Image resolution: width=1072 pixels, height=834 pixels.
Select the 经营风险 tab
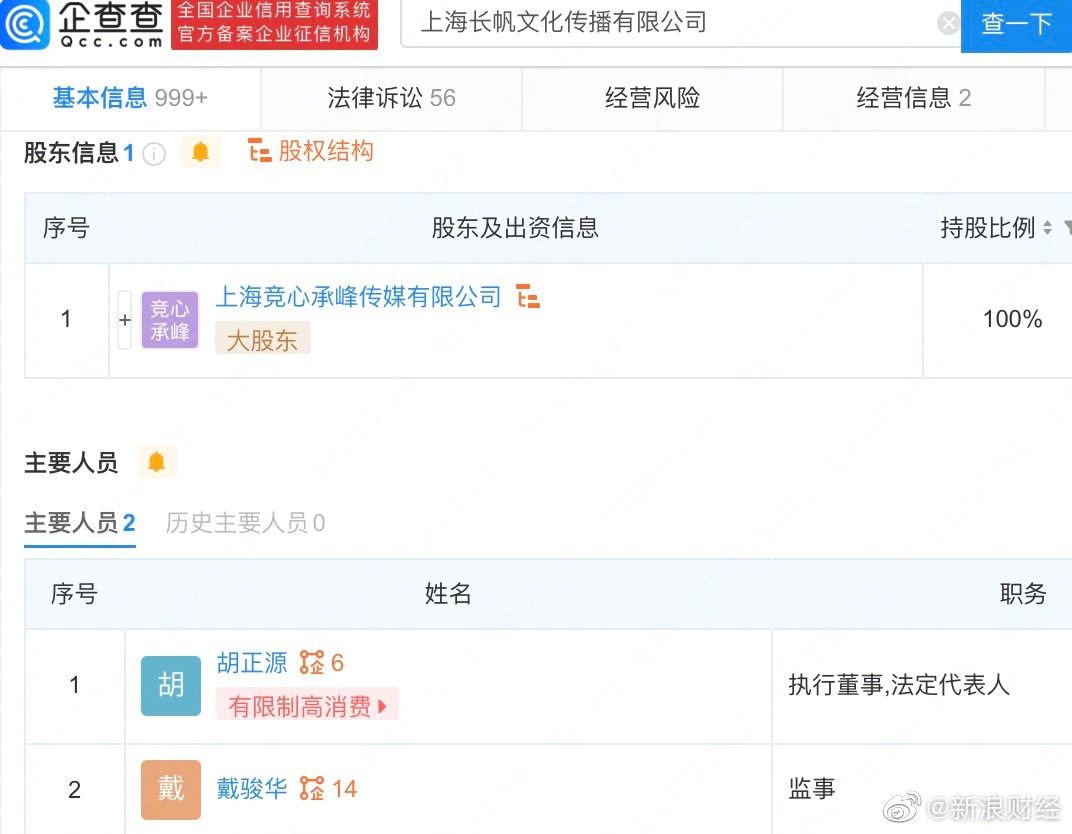click(x=652, y=98)
